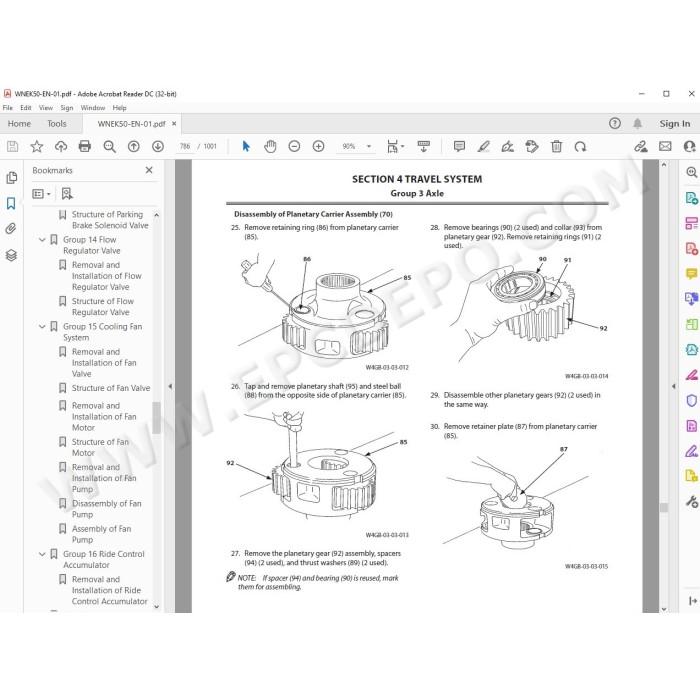Open Structure of Parking Brake Solenoid Valve

110,220
